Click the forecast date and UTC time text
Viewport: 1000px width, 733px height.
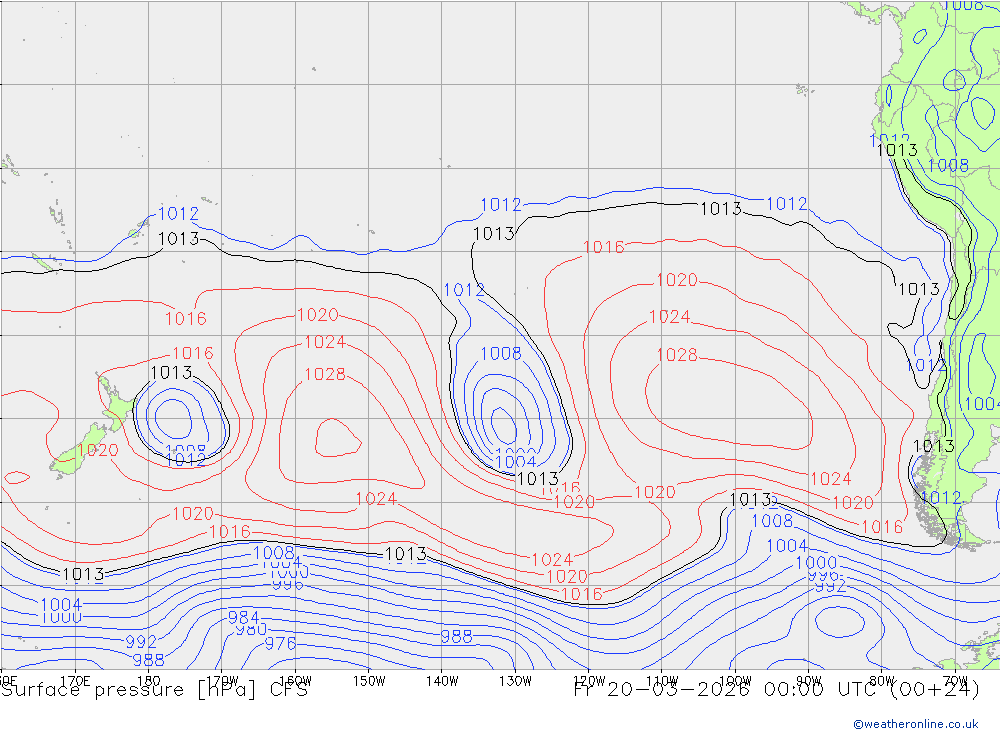point(776,690)
